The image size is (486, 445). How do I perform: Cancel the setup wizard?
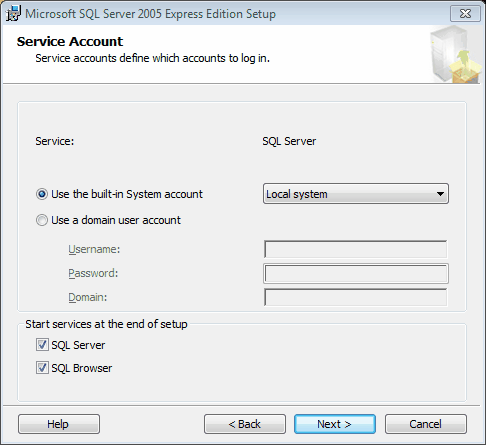(x=426, y=424)
